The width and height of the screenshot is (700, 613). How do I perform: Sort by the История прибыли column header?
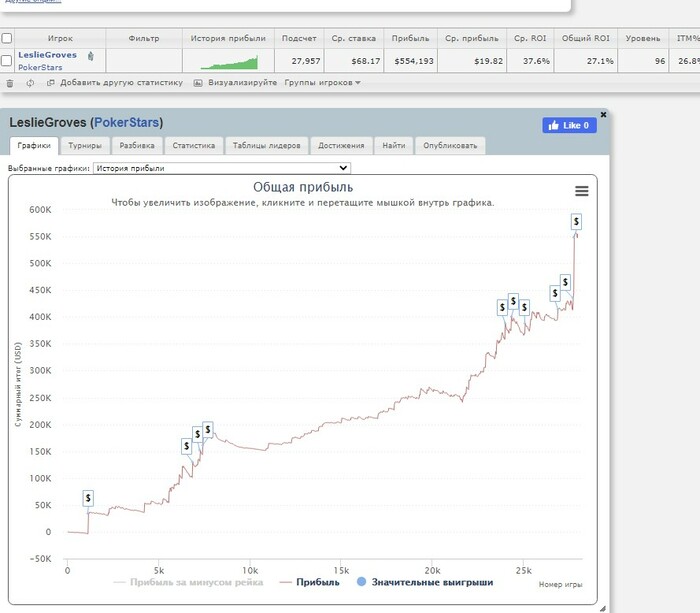coord(228,38)
